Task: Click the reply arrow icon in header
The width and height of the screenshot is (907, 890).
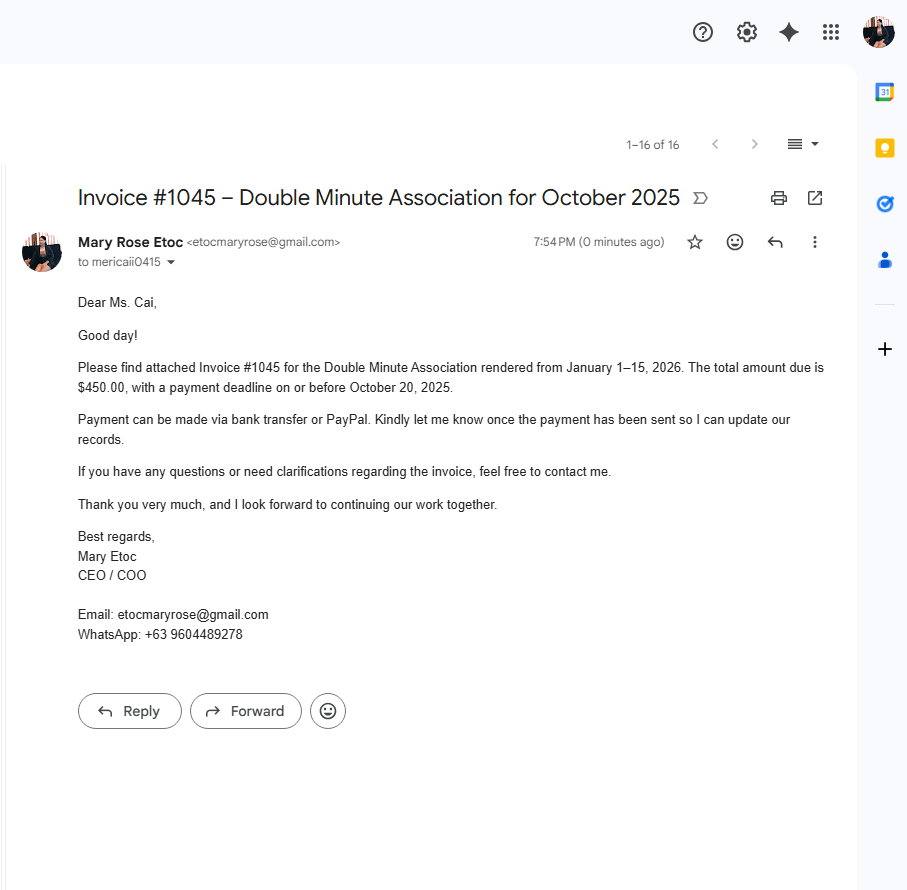Action: [775, 242]
